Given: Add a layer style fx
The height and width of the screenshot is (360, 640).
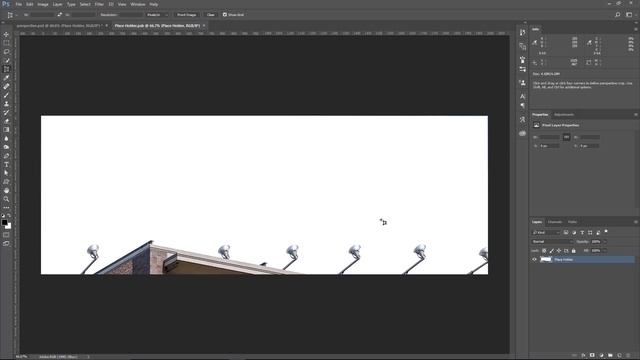Looking at the screenshot, I should pyautogui.click(x=583, y=356).
